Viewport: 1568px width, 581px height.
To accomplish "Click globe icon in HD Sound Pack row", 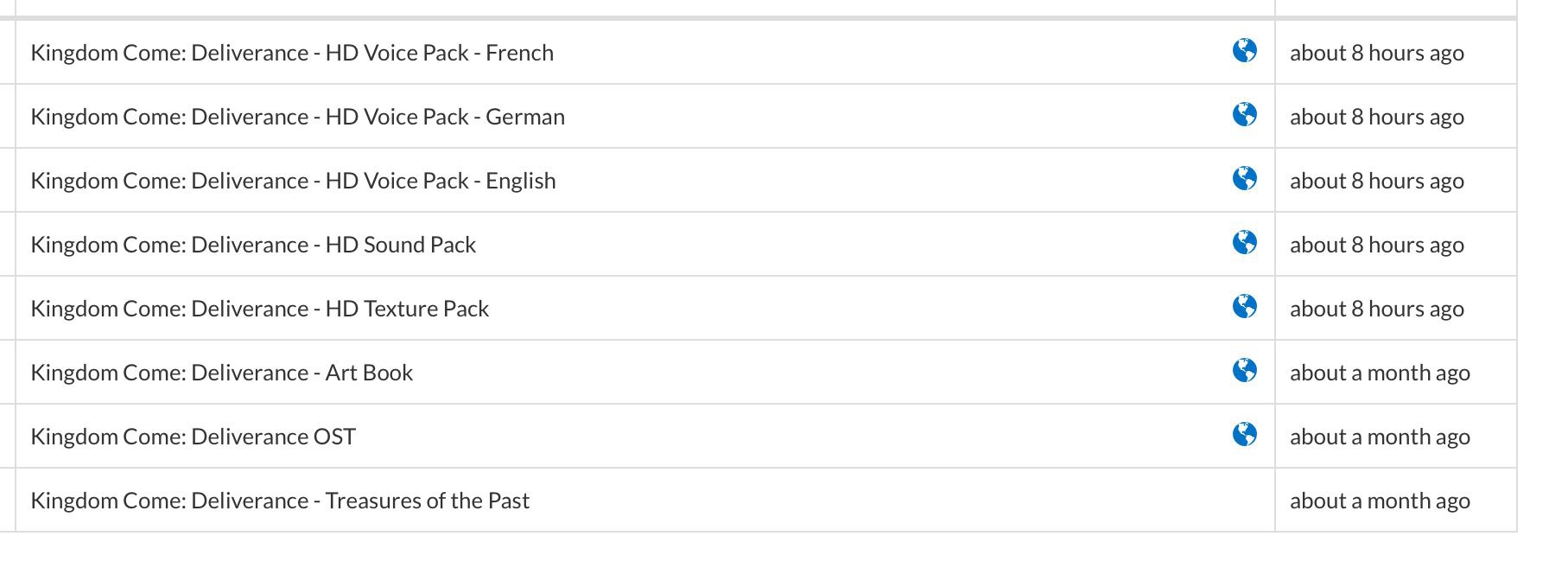I will tap(1244, 243).
